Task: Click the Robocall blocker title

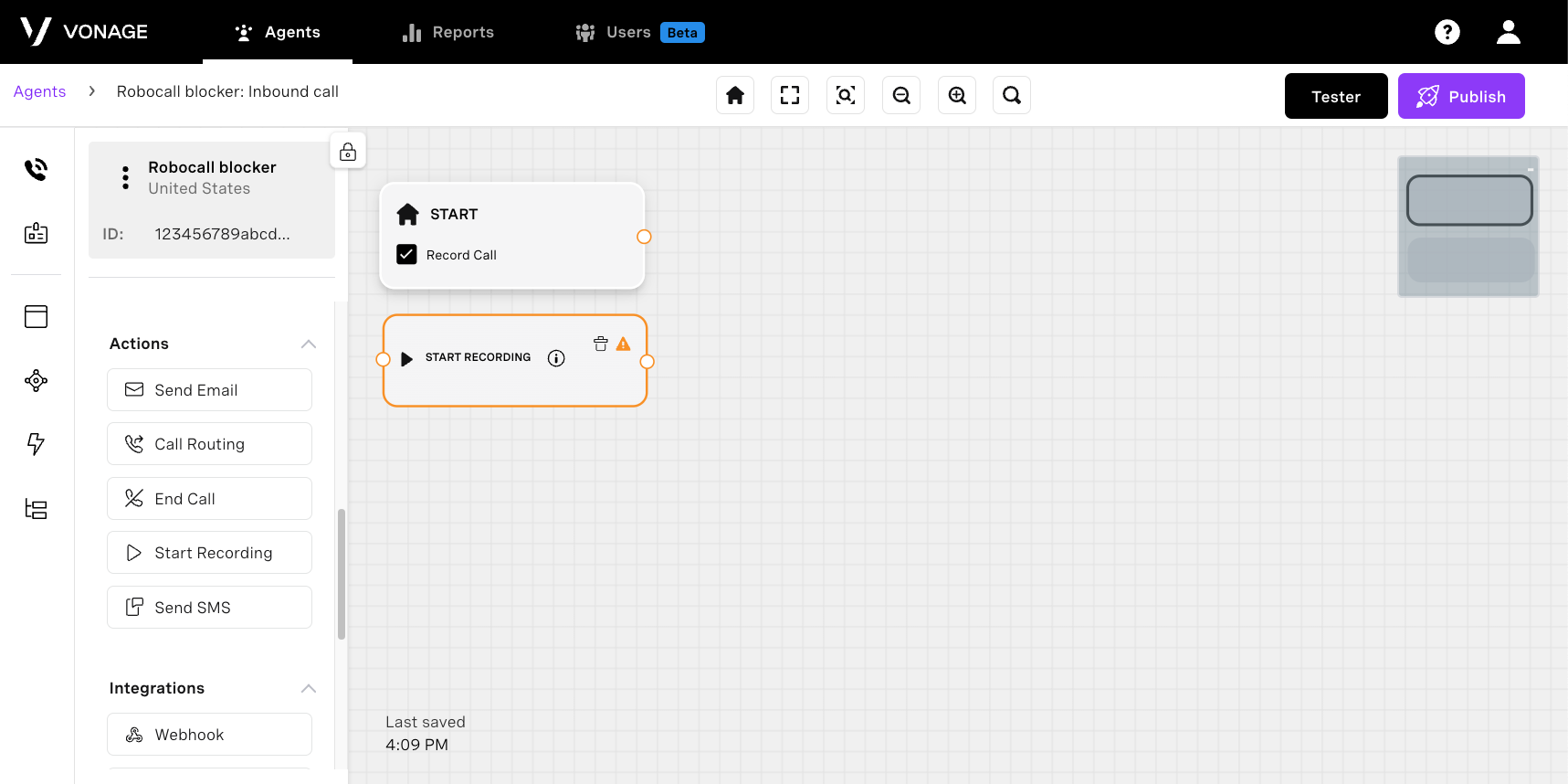Action: pos(212,167)
